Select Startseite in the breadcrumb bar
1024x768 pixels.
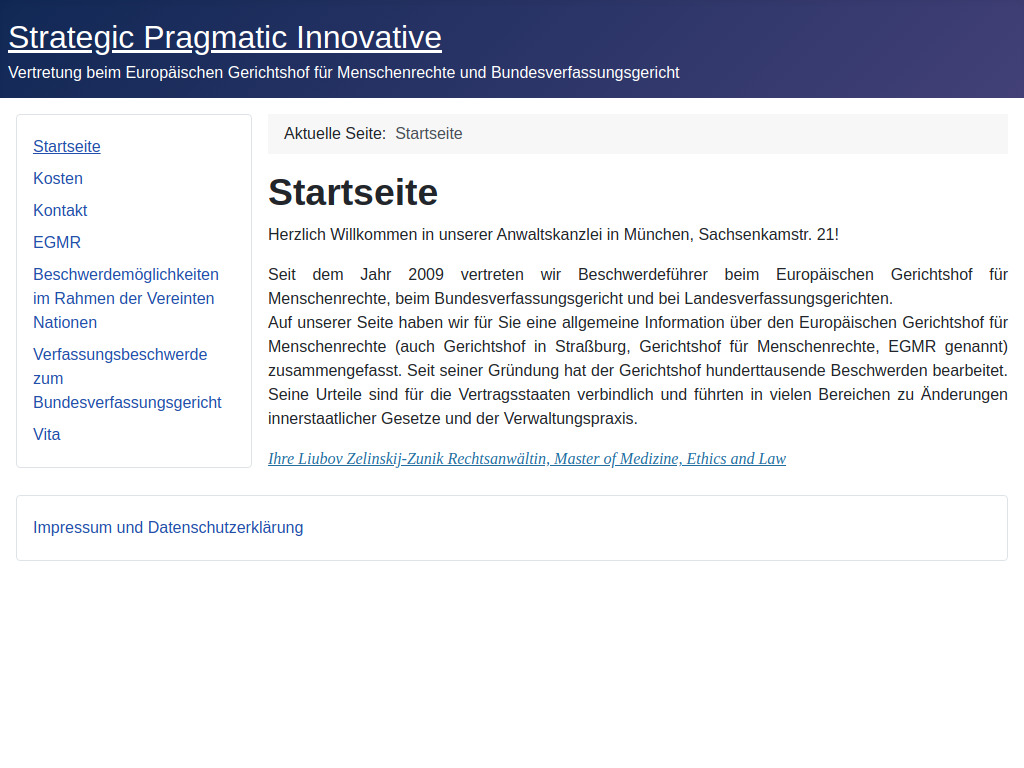click(428, 133)
